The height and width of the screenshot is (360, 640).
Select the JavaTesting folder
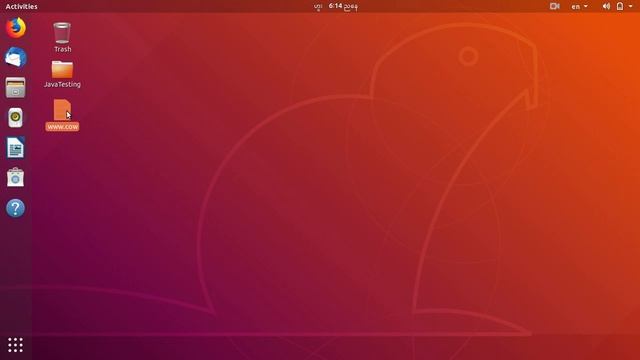pyautogui.click(x=62, y=69)
